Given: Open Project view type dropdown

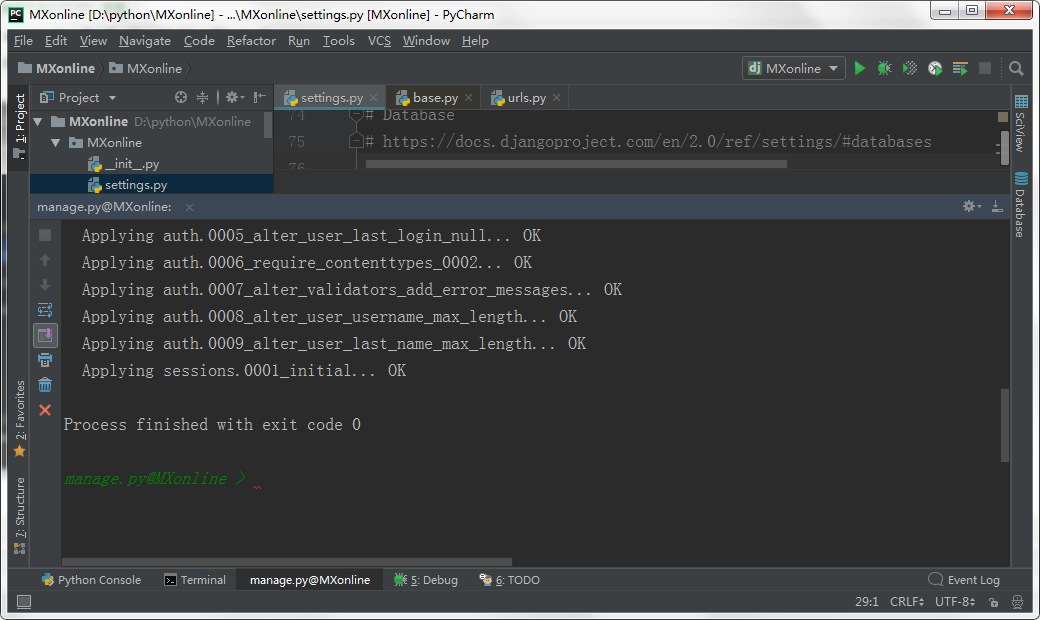Looking at the screenshot, I should [x=78, y=97].
